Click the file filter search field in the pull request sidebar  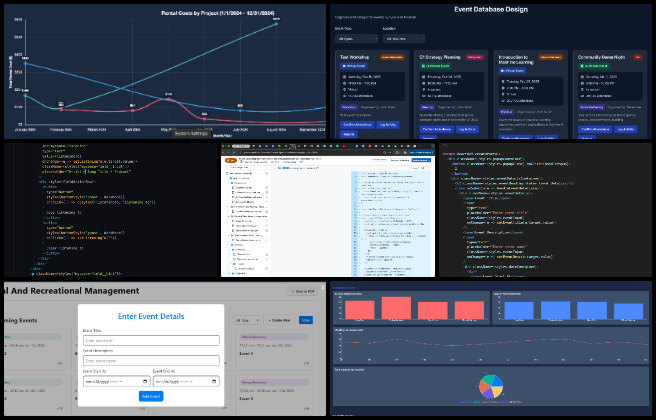pos(247,168)
